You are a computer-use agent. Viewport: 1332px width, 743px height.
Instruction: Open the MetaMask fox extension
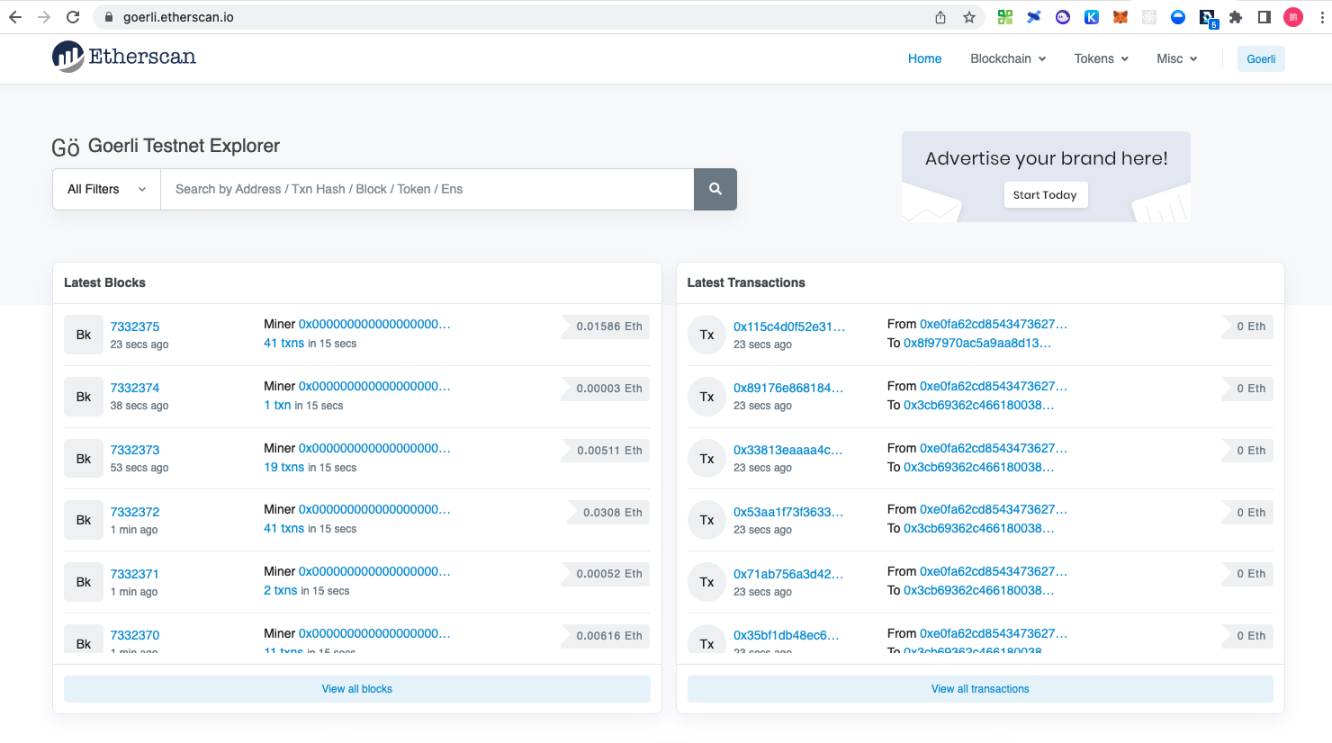pyautogui.click(x=1121, y=17)
